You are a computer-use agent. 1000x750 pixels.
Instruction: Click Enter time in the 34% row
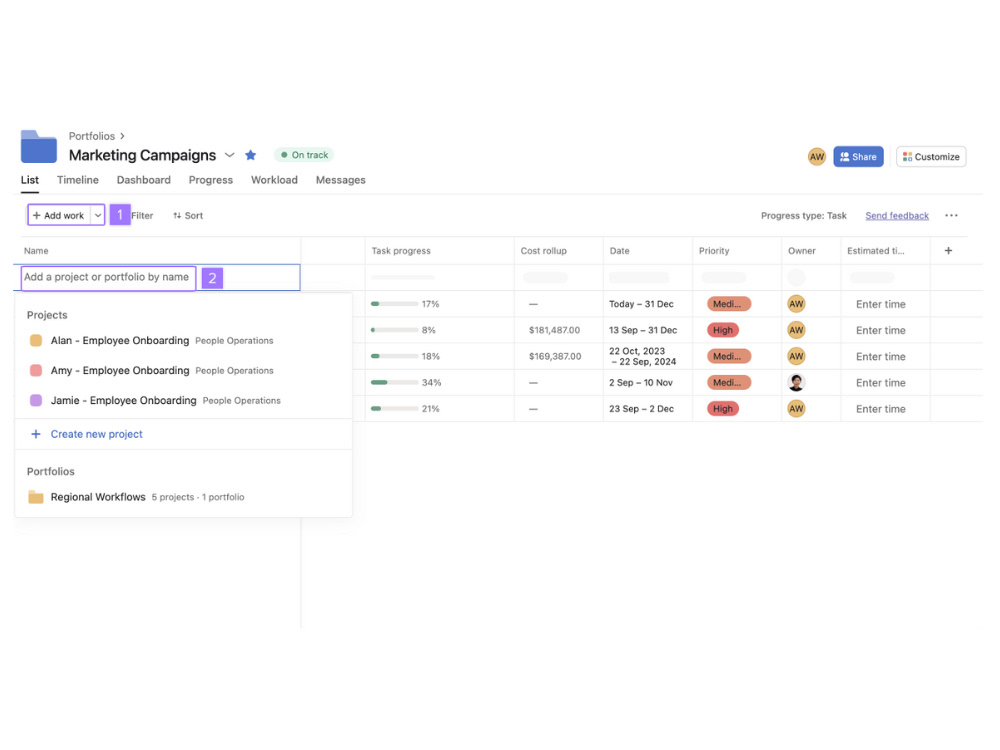click(x=880, y=383)
